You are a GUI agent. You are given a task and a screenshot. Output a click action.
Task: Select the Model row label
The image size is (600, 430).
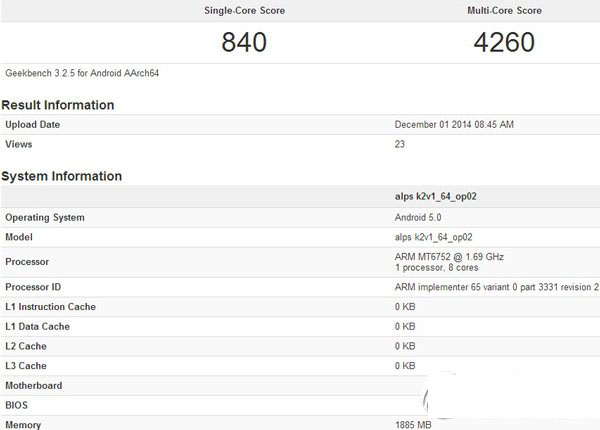coord(21,237)
